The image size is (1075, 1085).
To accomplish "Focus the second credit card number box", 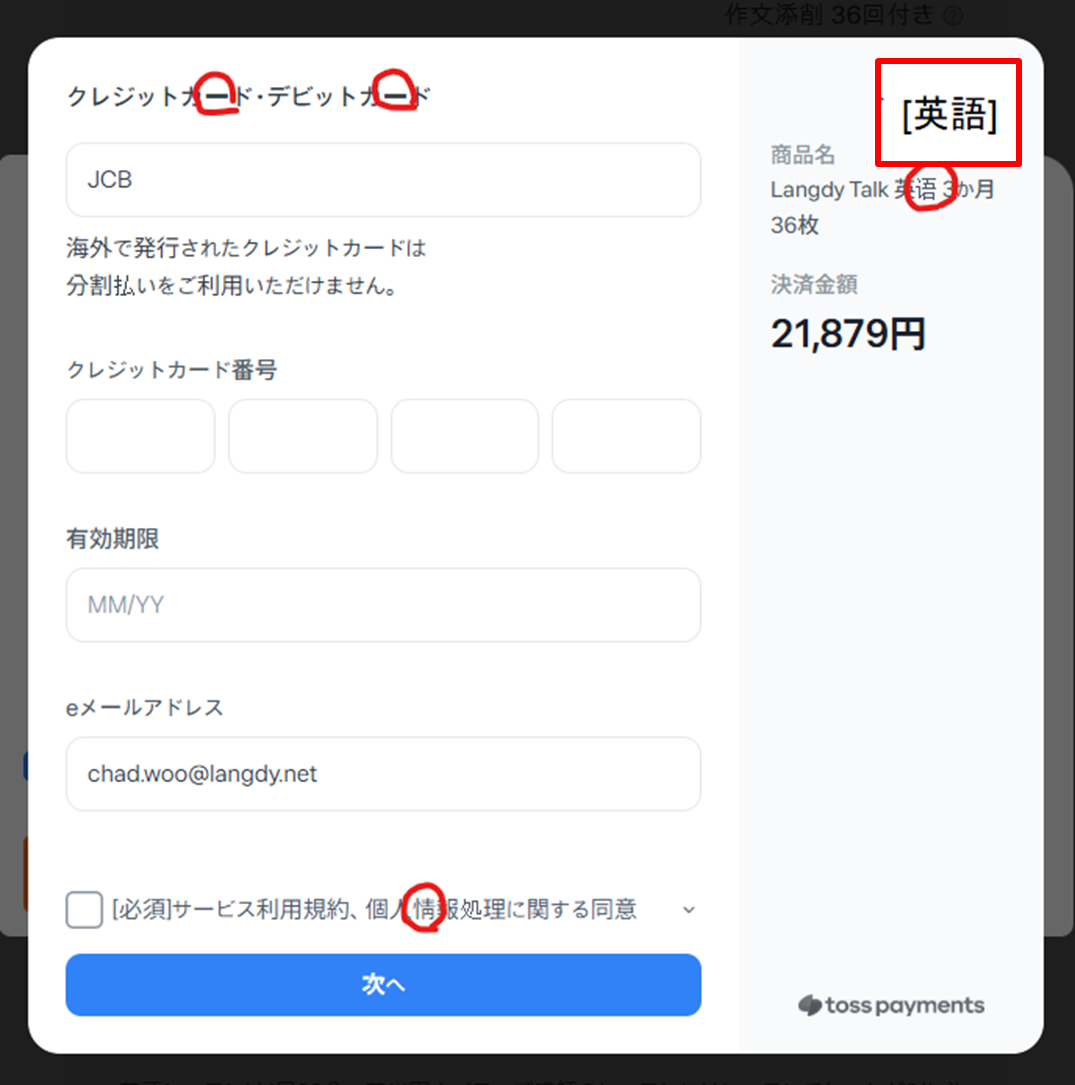I will 303,436.
